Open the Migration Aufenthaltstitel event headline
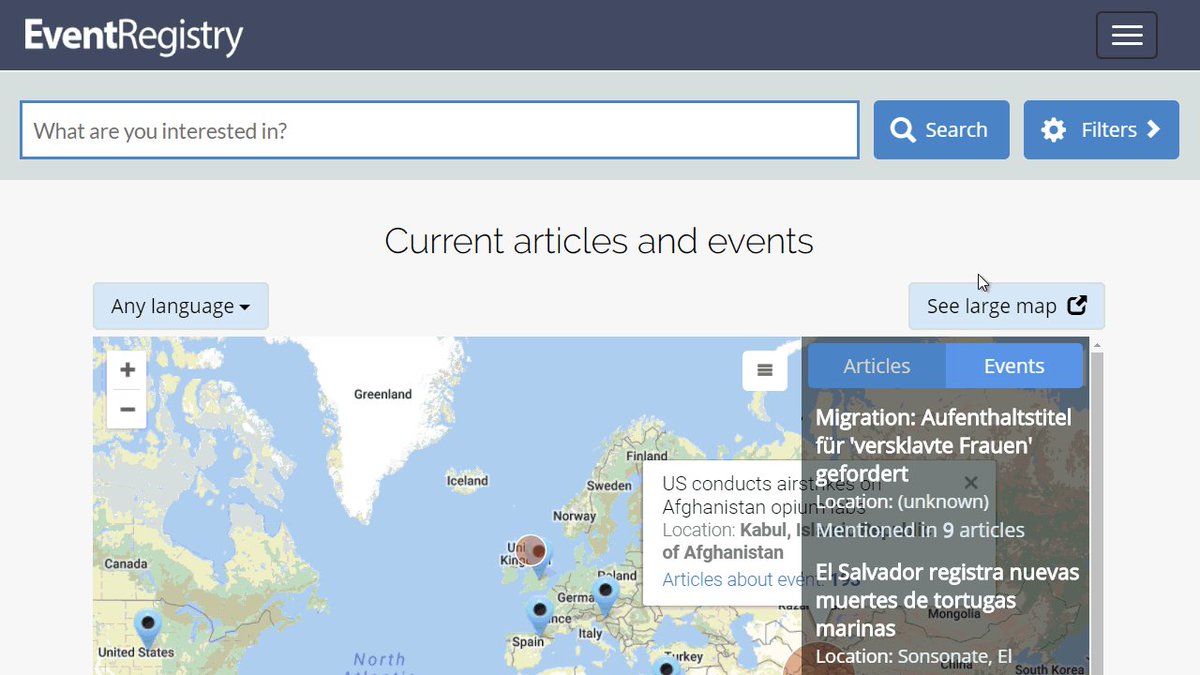The height and width of the screenshot is (675, 1200). 943,445
